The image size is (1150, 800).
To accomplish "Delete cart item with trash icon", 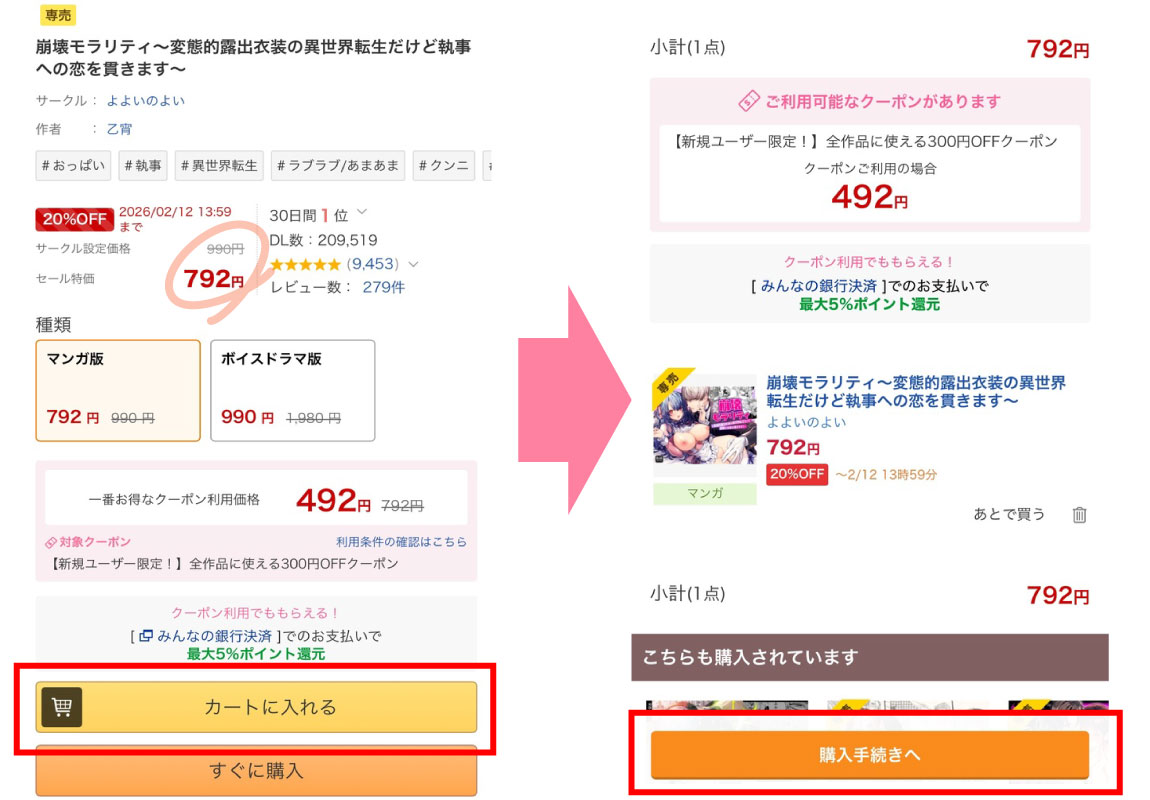I will 1079,515.
